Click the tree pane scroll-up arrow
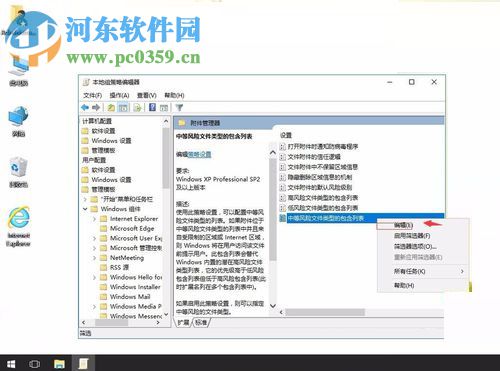Screen dimensions: 500x371 (166, 121)
